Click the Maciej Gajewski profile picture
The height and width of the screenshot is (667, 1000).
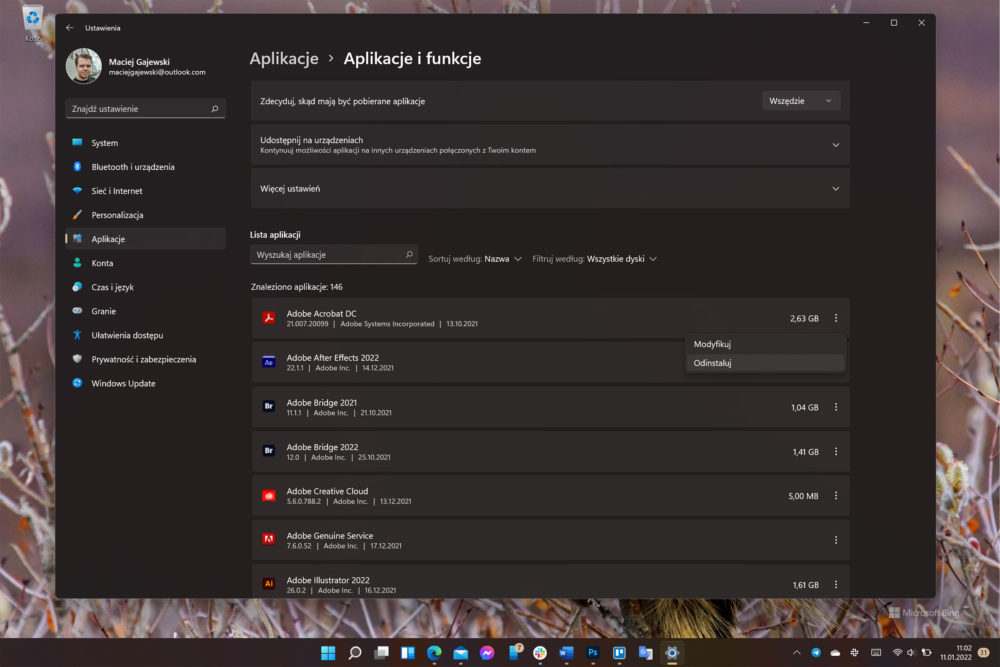point(84,66)
